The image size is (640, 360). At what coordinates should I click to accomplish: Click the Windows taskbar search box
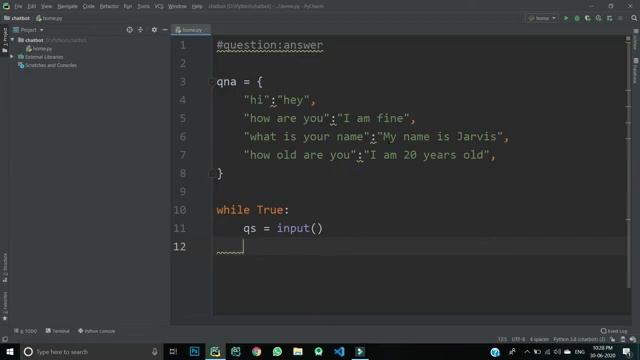[91, 352]
